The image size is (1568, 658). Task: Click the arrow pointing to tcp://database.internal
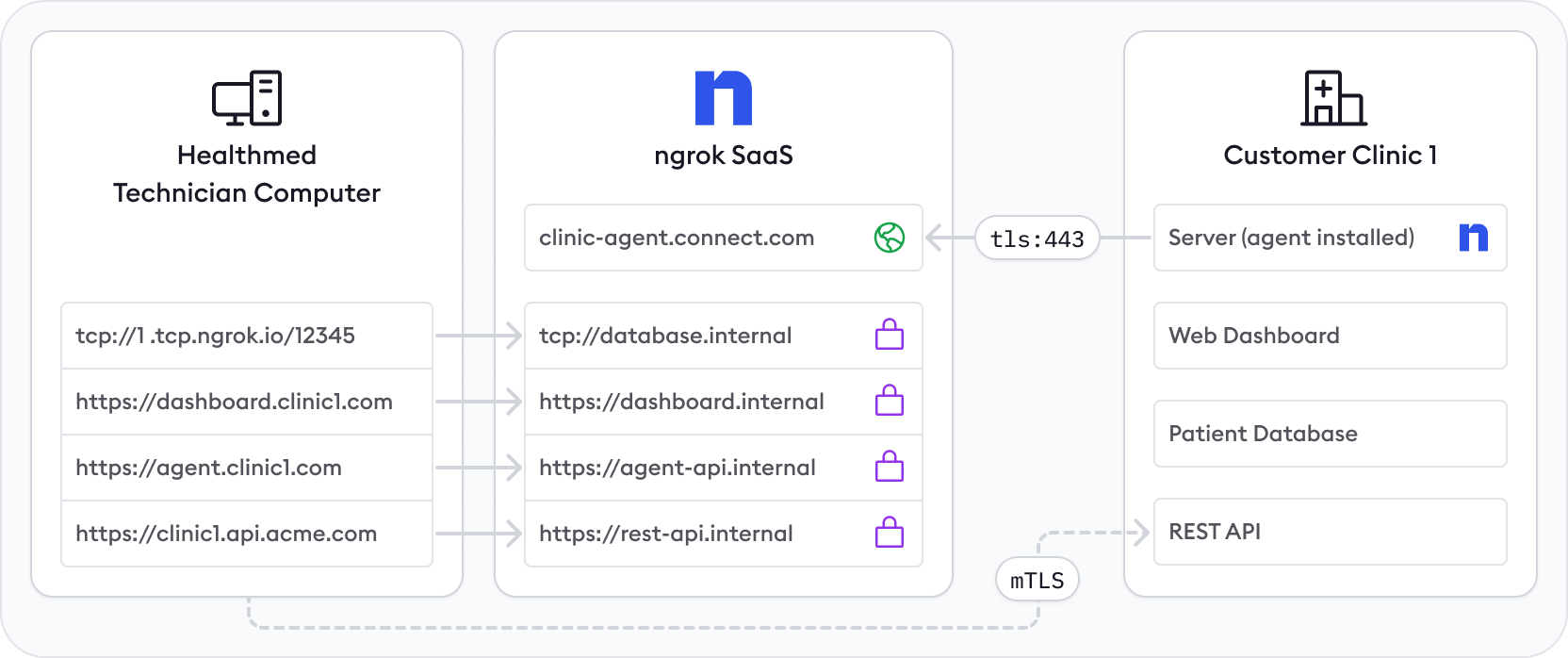pyautogui.click(x=479, y=336)
